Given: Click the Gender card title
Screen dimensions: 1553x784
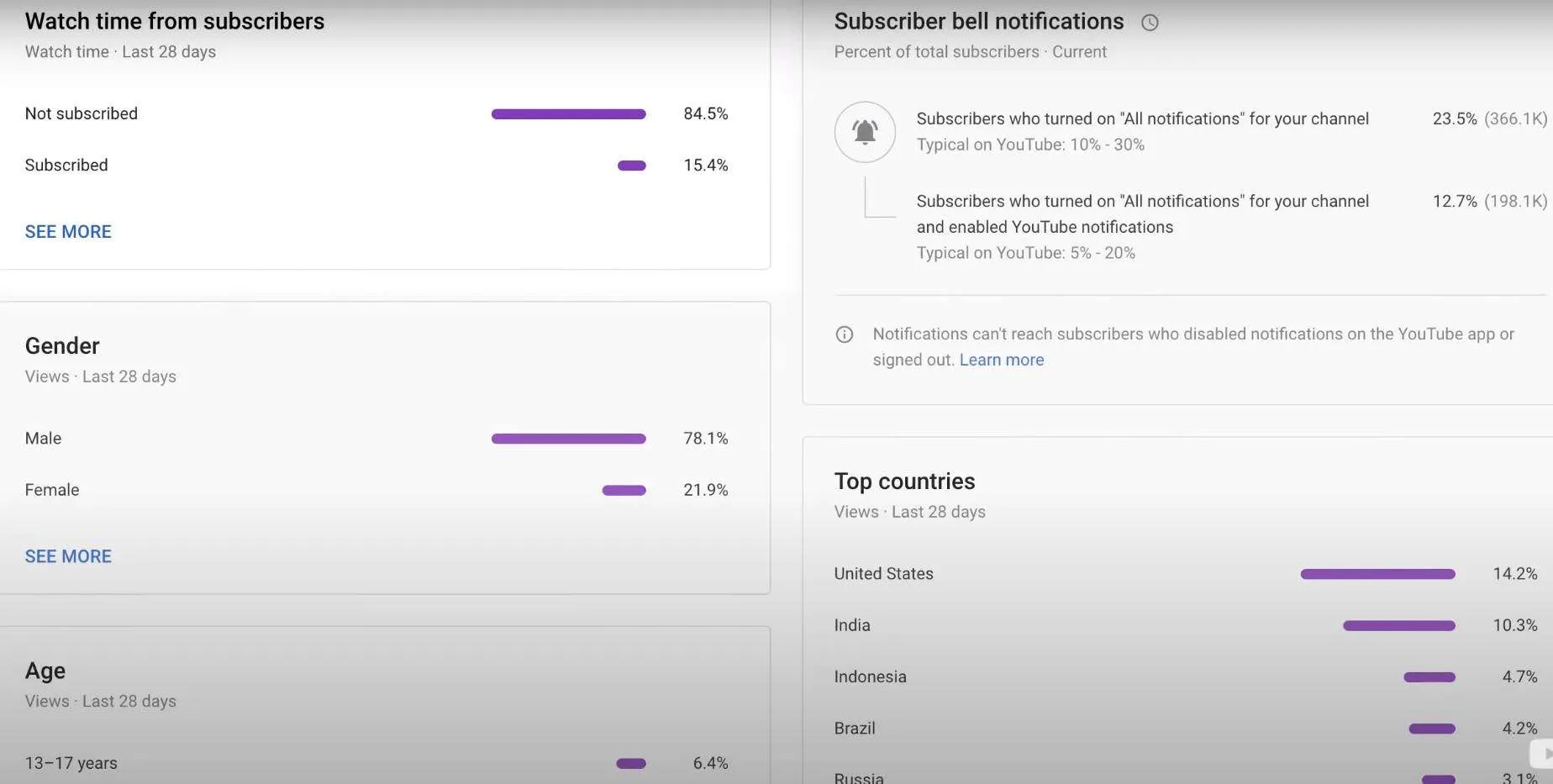Looking at the screenshot, I should [x=62, y=346].
